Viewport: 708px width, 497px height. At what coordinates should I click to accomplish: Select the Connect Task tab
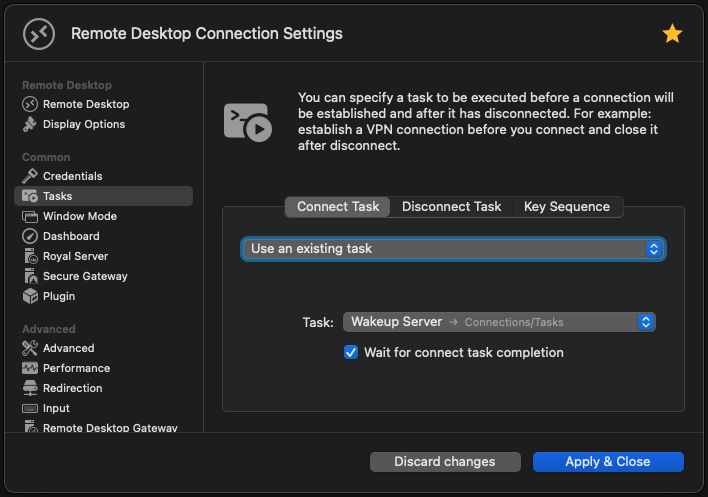coord(338,206)
